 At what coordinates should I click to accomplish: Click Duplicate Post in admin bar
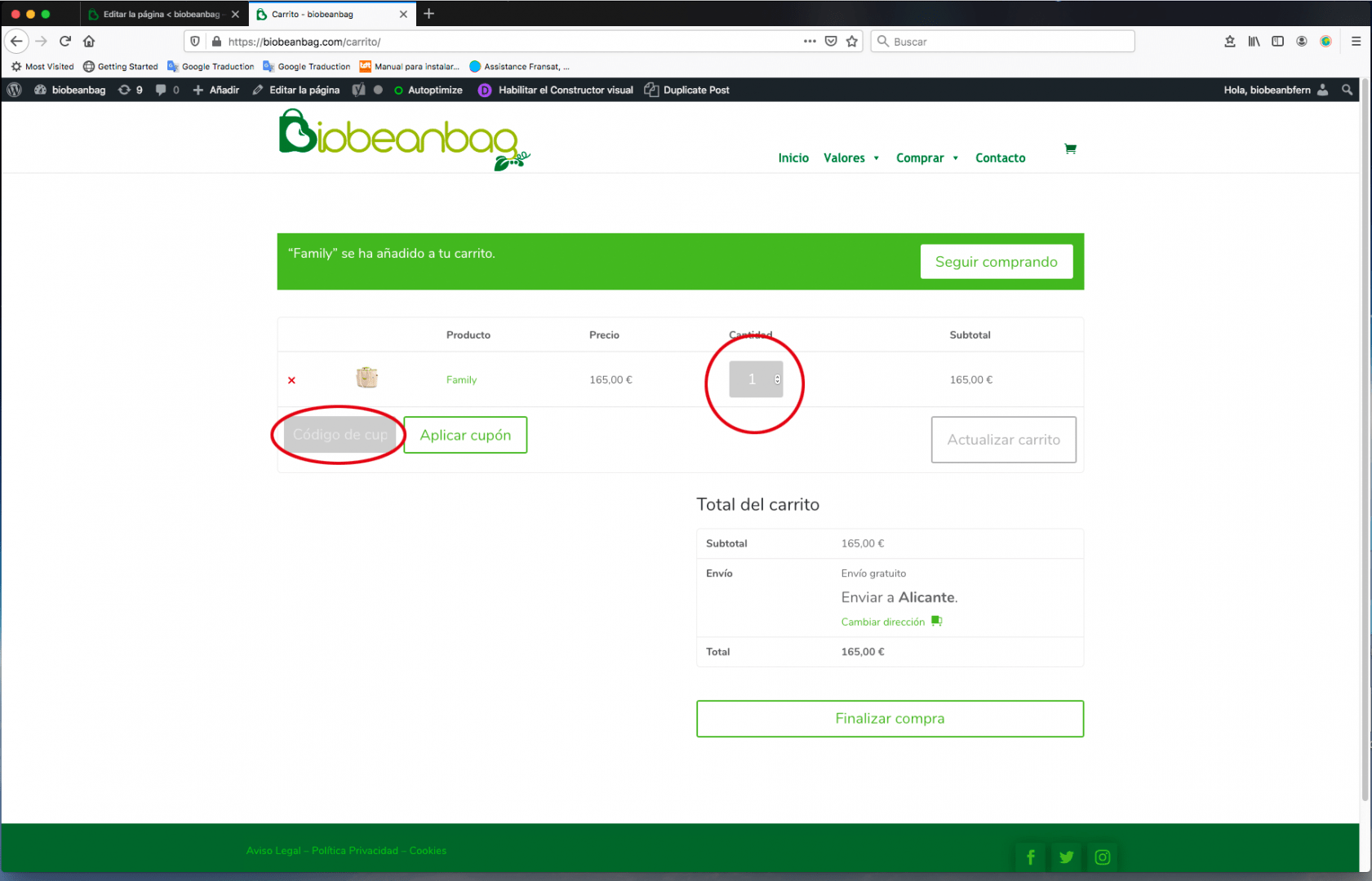[687, 90]
